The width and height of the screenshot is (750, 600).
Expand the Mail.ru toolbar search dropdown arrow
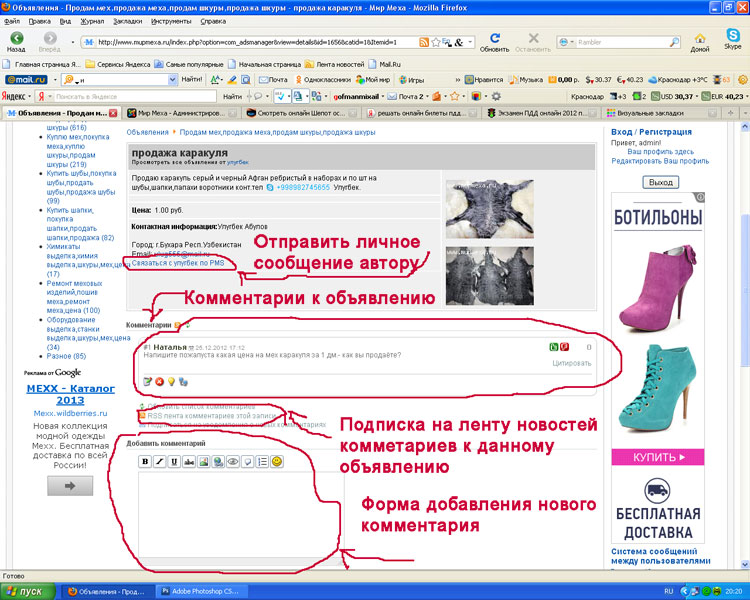click(173, 80)
